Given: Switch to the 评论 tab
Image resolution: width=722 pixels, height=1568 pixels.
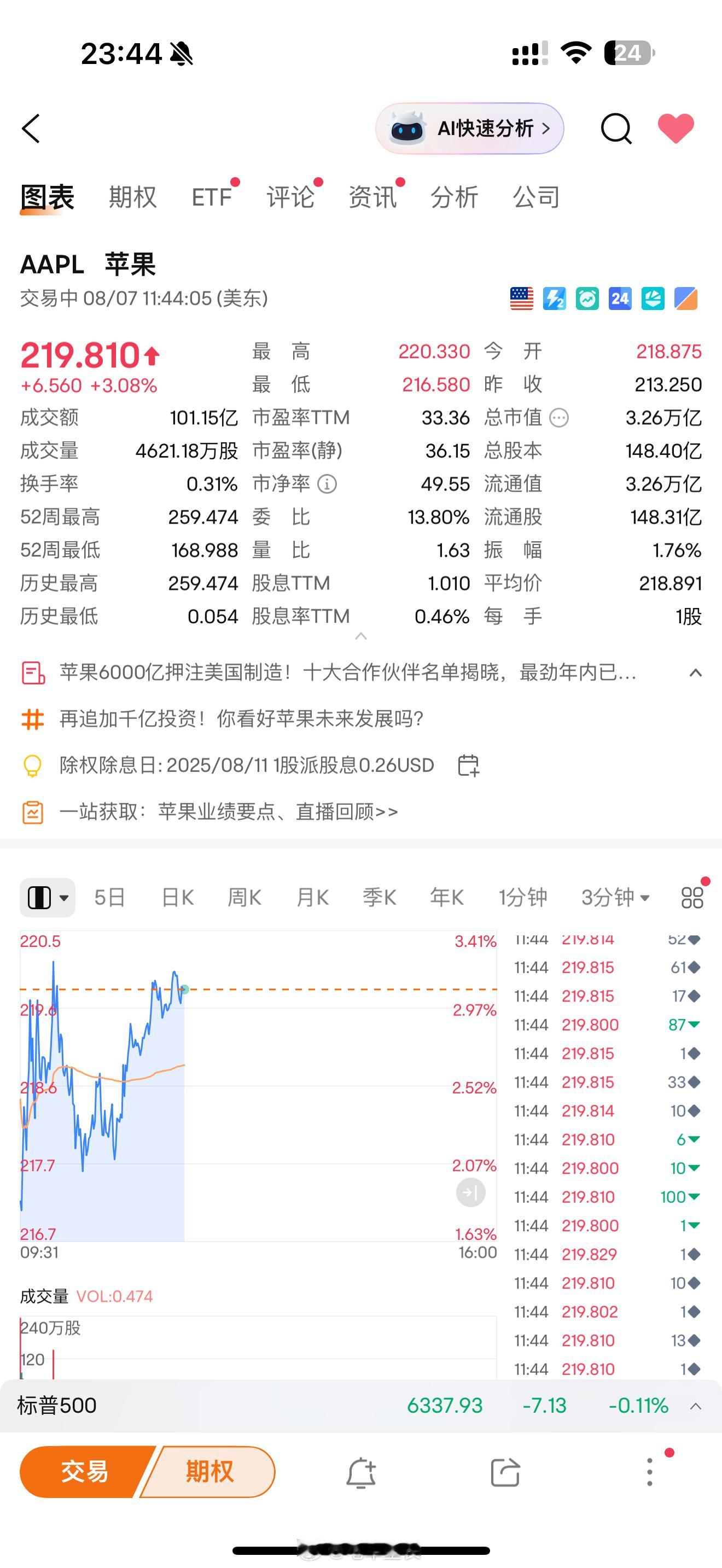Looking at the screenshot, I should [x=290, y=197].
